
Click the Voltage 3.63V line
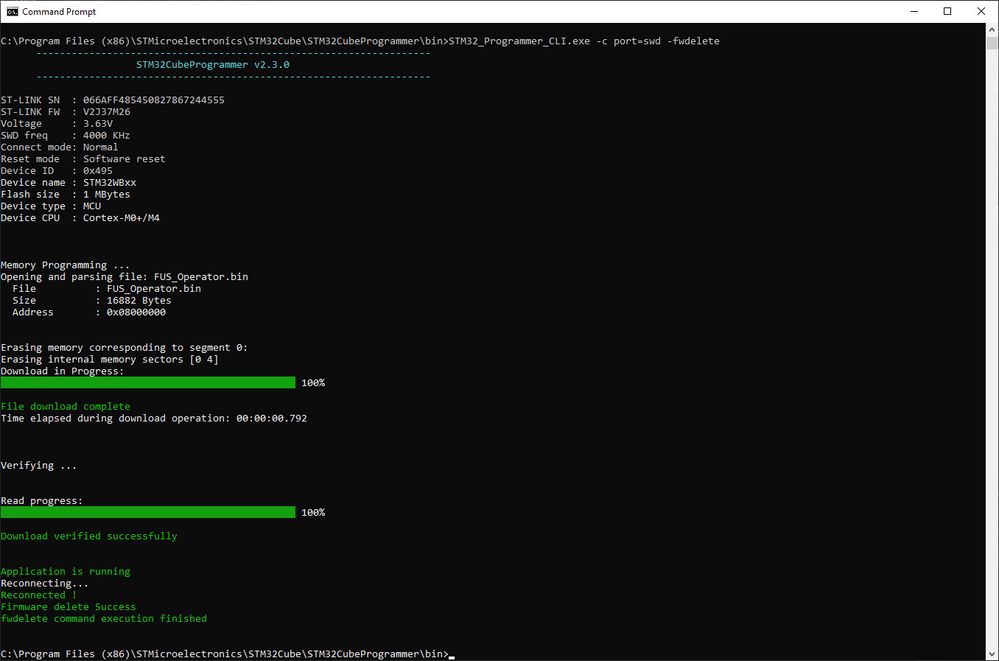click(x=57, y=124)
